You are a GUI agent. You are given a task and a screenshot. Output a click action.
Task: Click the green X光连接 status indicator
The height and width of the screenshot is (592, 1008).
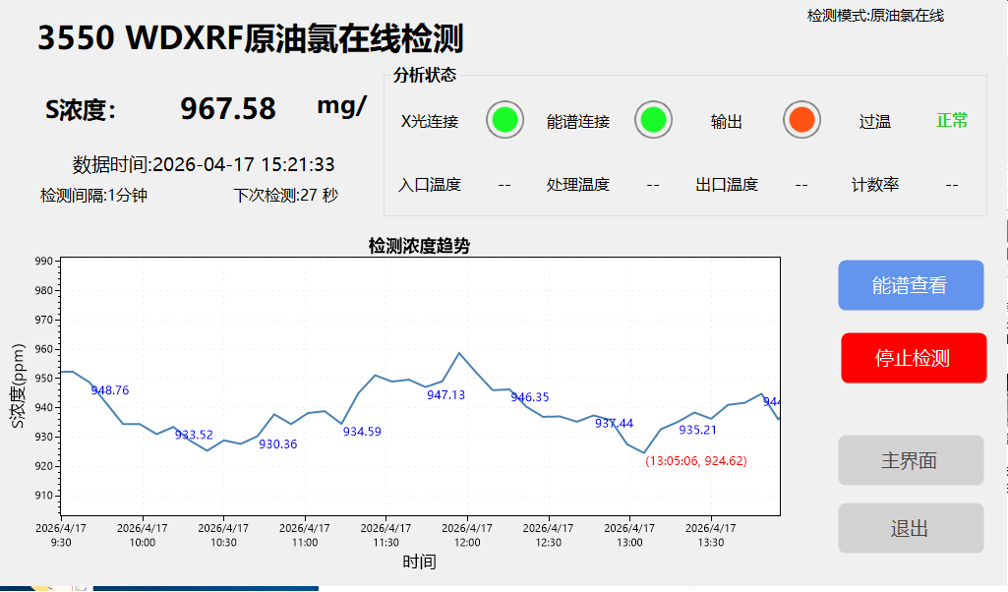(x=505, y=120)
